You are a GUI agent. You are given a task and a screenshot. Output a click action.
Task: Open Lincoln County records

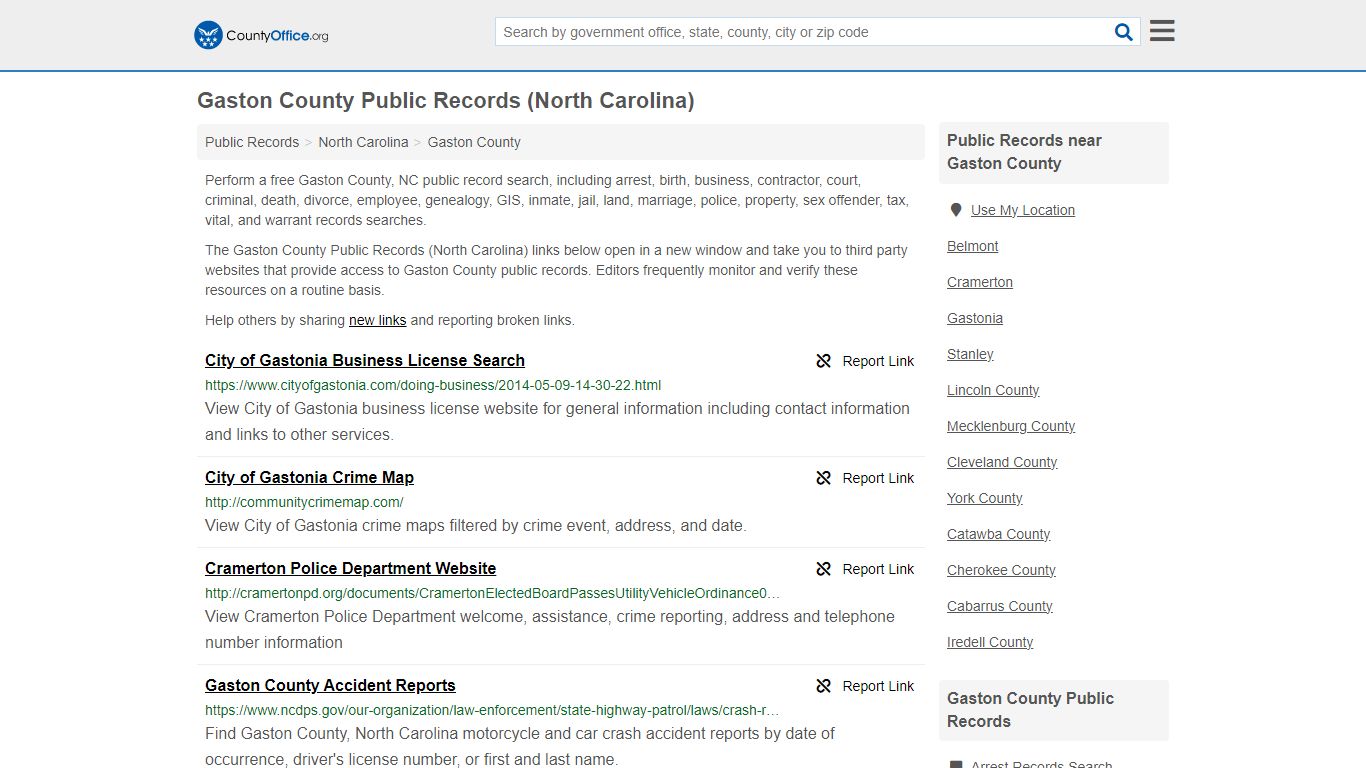coord(993,390)
